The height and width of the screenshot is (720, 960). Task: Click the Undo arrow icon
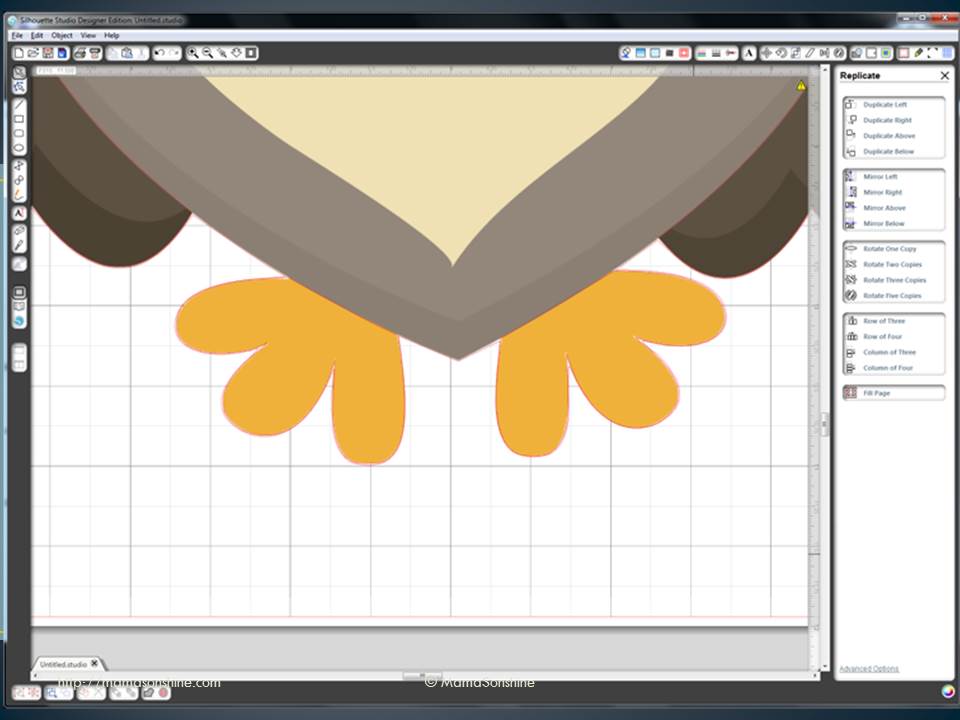tap(159, 53)
